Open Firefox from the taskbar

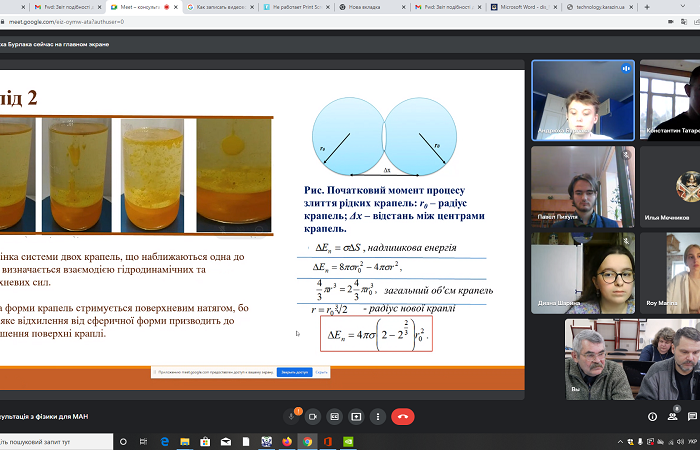click(x=286, y=441)
